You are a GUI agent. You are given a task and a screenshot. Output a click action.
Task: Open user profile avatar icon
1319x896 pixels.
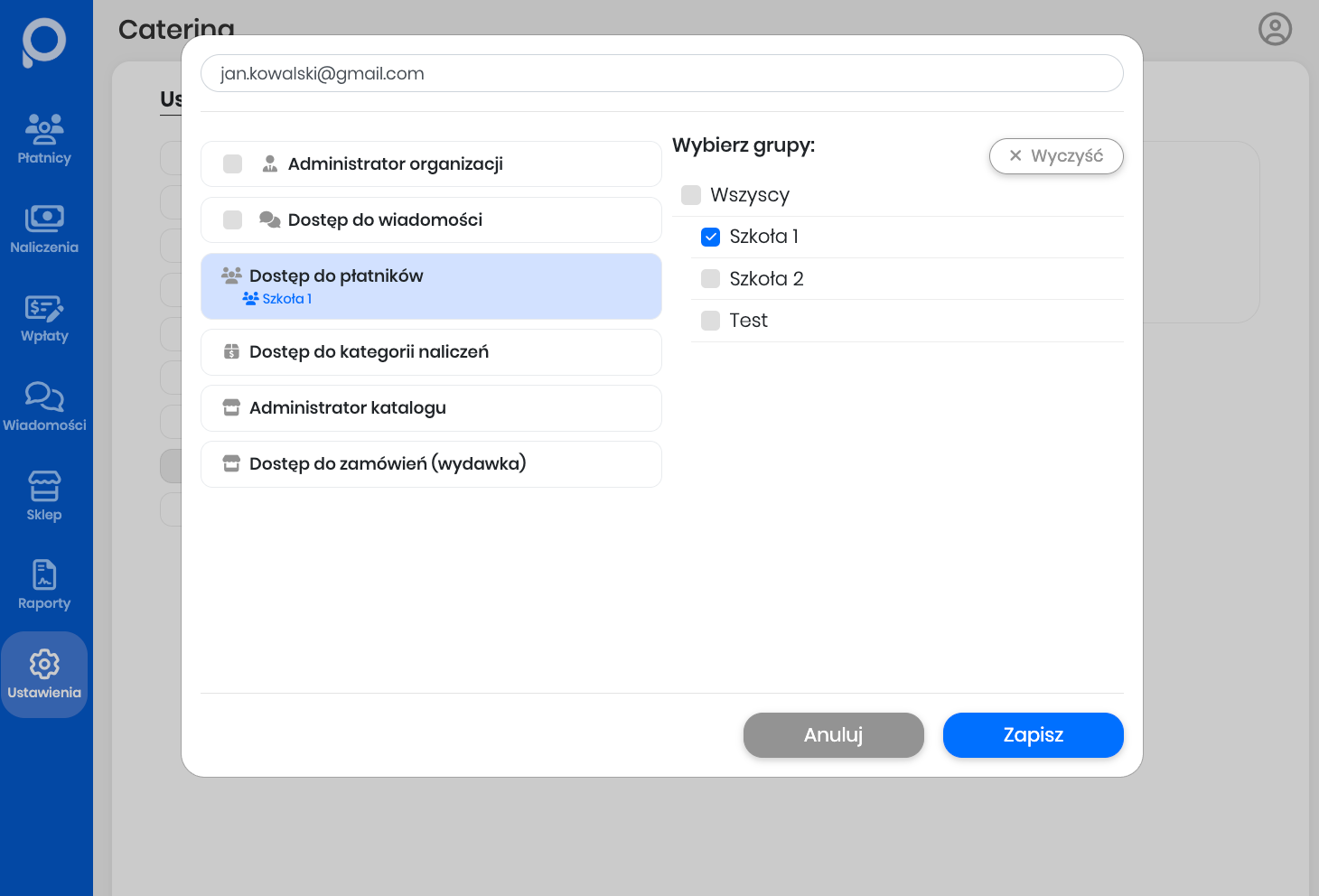coord(1275,29)
